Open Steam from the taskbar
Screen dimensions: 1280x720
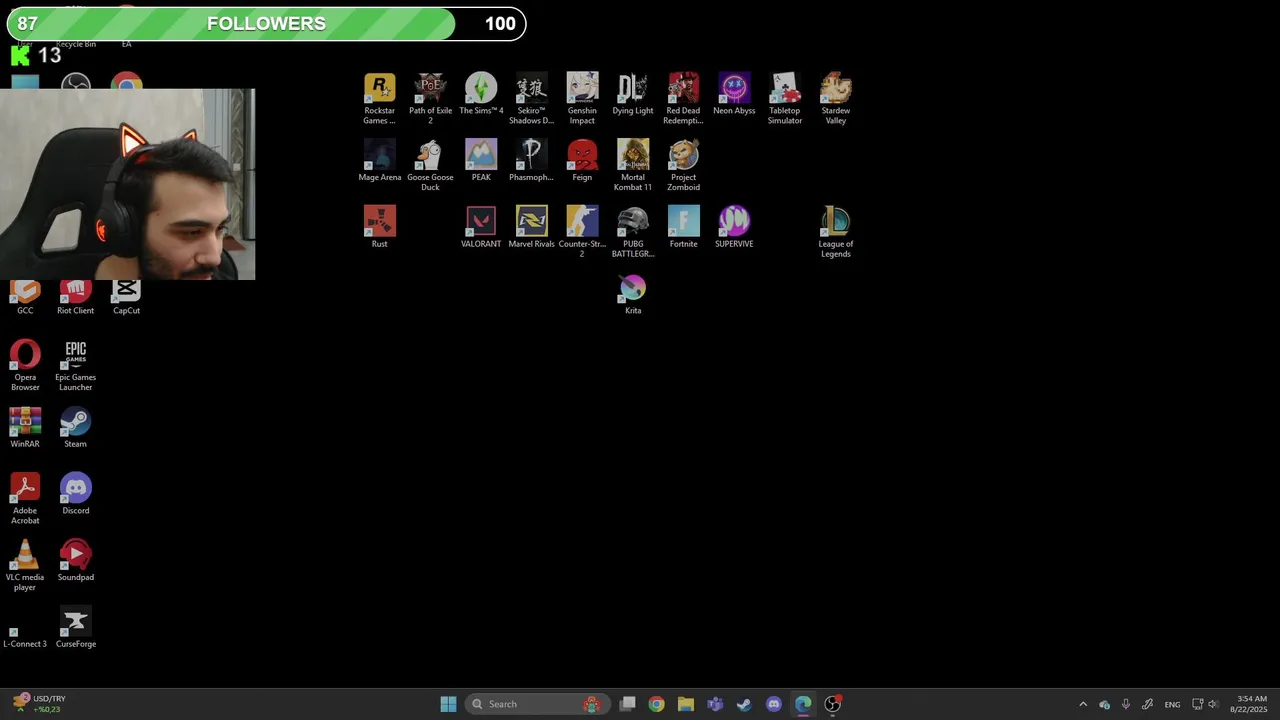point(744,704)
